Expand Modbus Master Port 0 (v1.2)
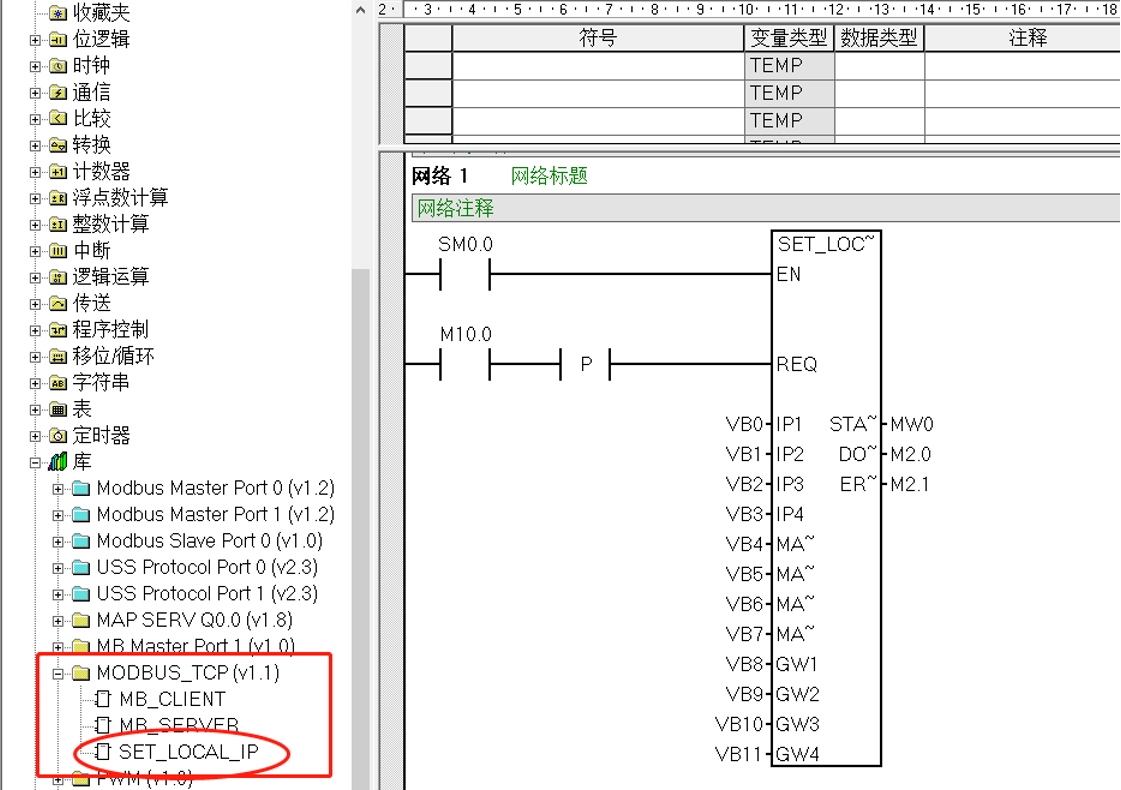Image resolution: width=1121 pixels, height=790 pixels. [58, 489]
